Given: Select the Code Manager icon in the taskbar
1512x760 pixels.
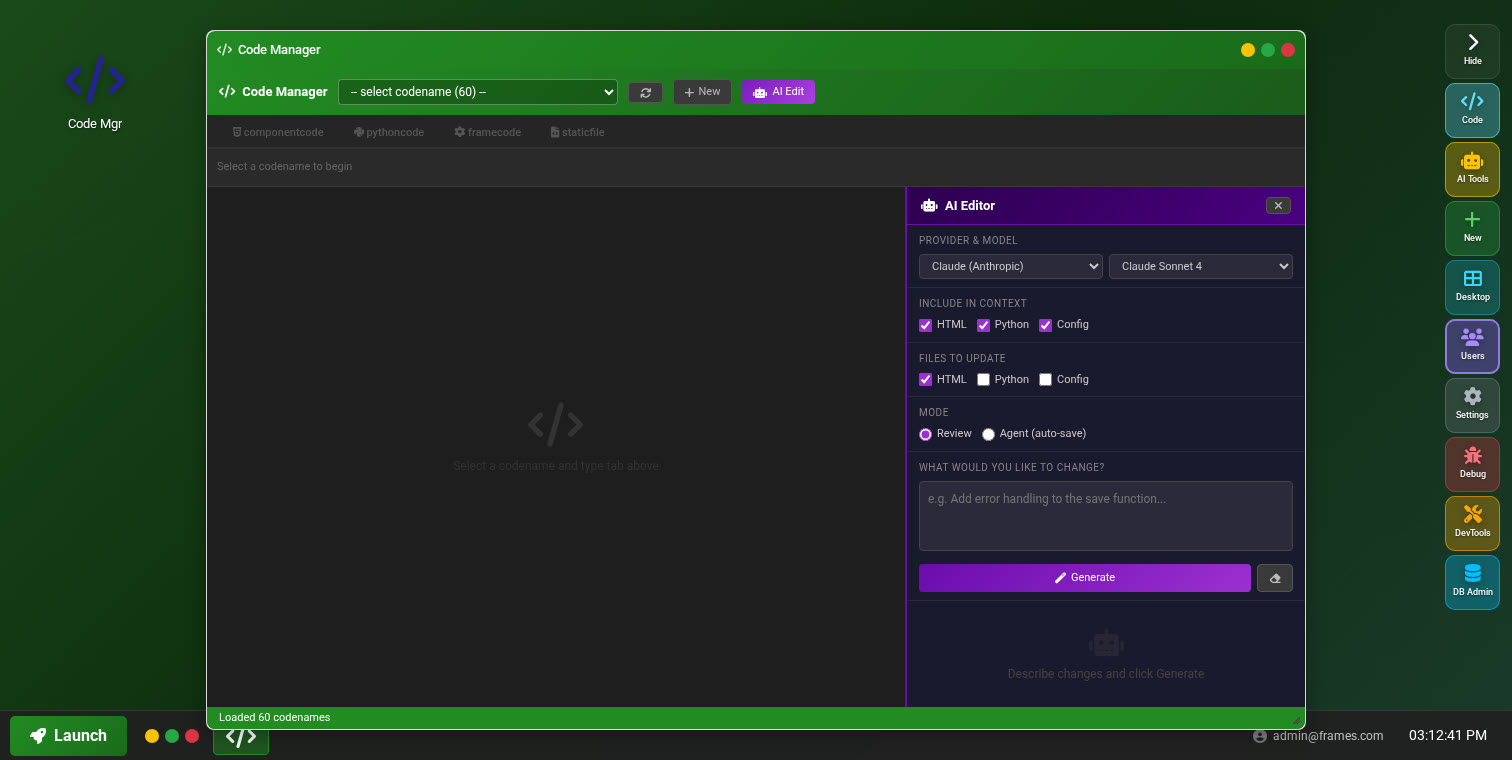Looking at the screenshot, I should point(240,736).
